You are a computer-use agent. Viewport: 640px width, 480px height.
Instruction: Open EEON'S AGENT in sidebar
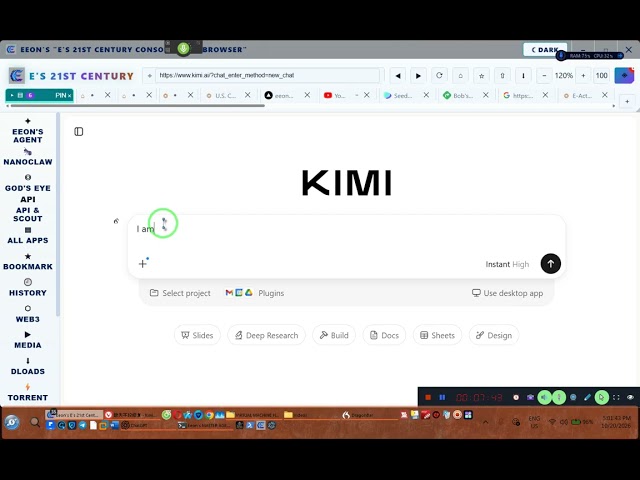[28, 131]
